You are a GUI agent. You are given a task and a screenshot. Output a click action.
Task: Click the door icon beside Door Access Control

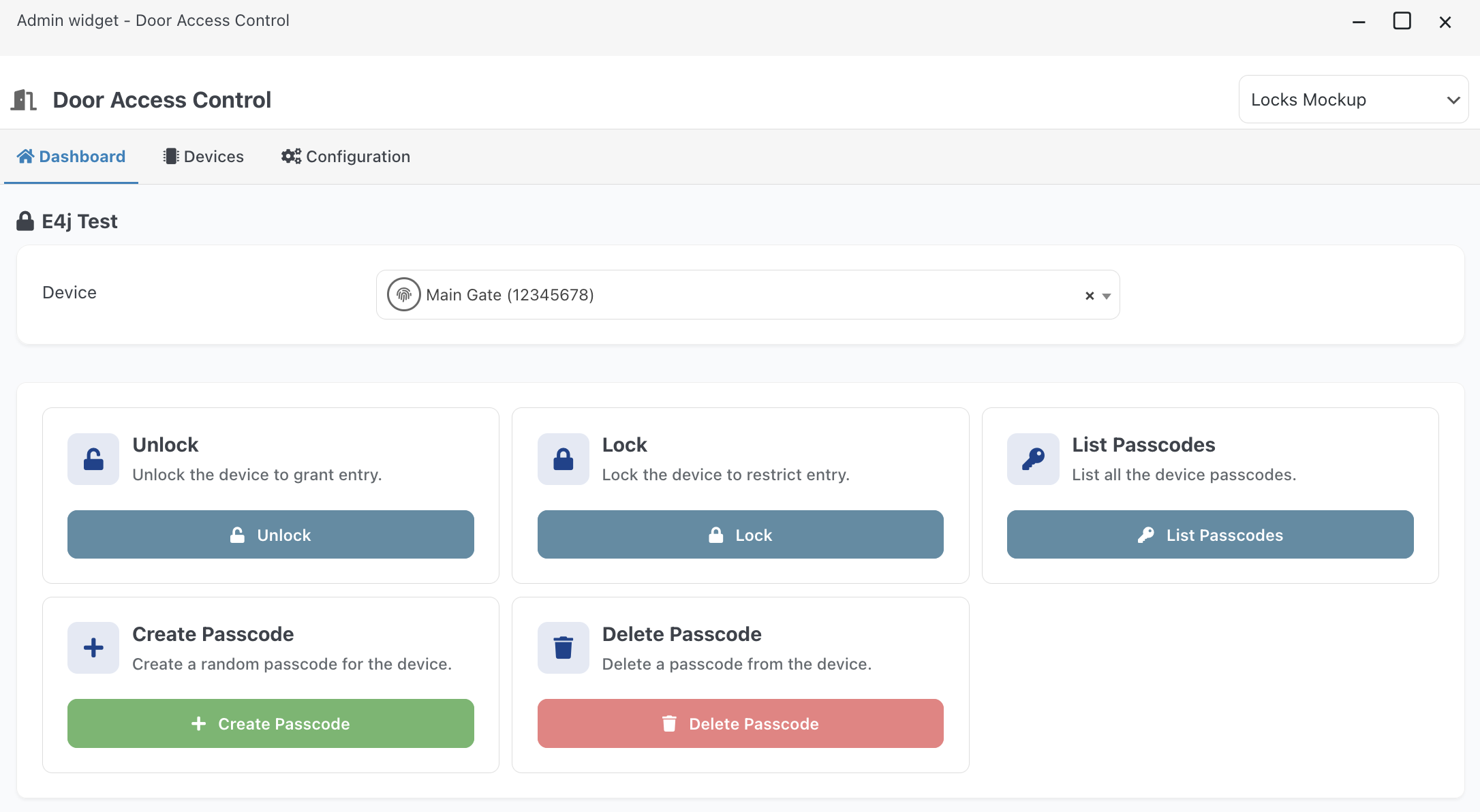click(24, 100)
